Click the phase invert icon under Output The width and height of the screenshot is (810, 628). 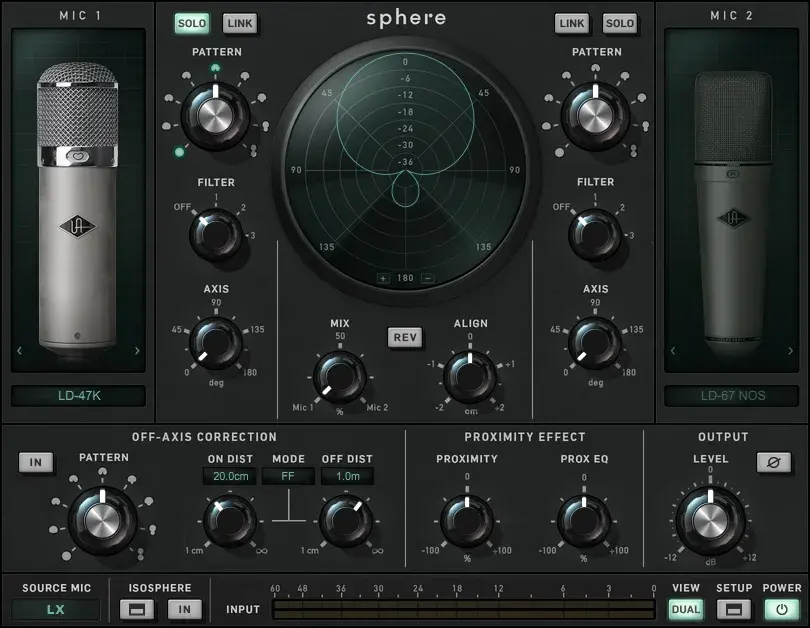pos(772,462)
